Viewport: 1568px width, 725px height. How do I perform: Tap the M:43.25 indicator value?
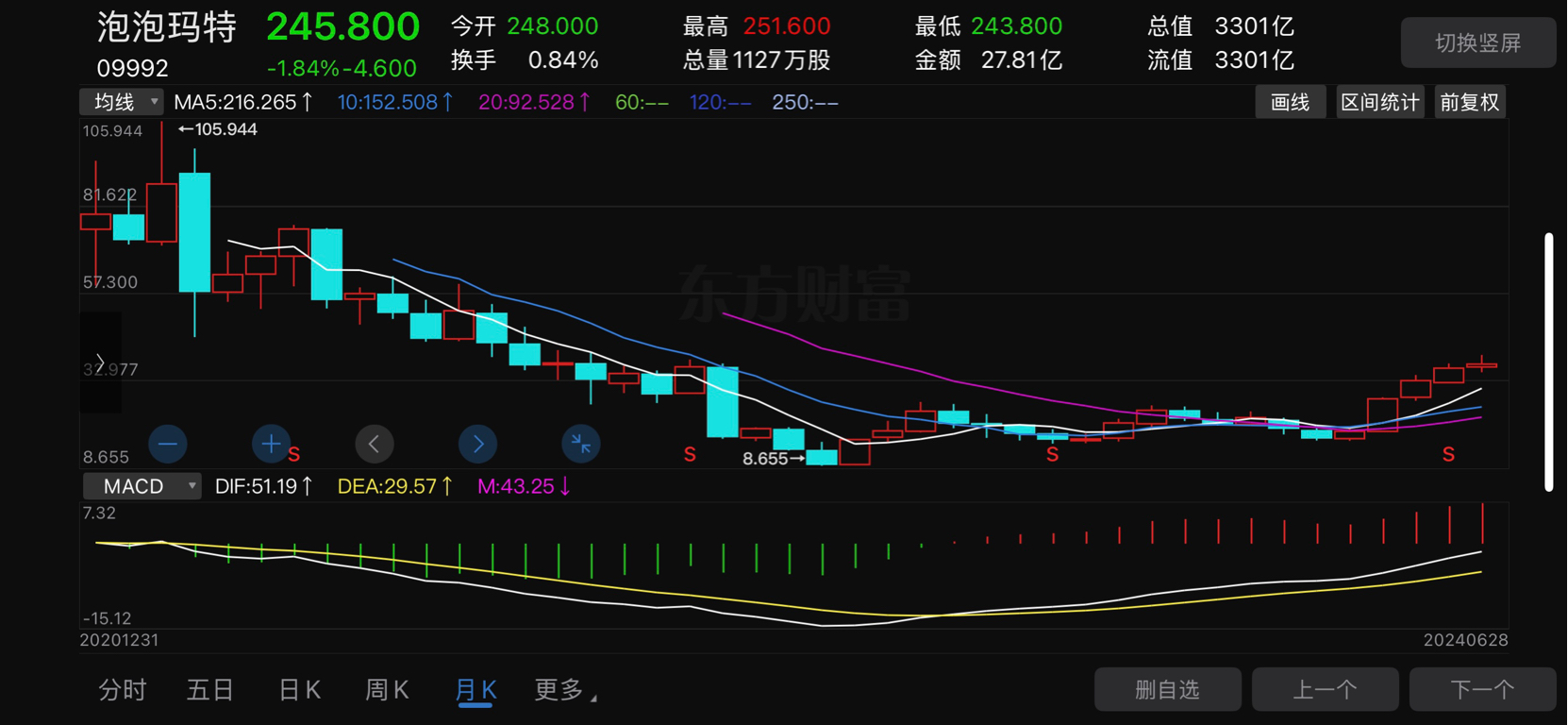pyautogui.click(x=524, y=486)
